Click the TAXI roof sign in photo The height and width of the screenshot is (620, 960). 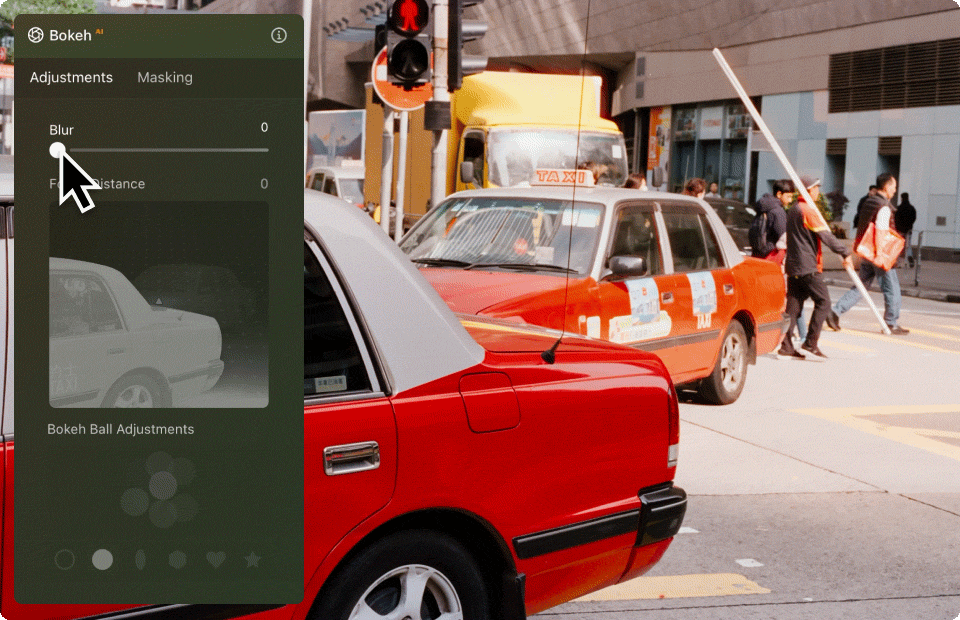(x=563, y=177)
